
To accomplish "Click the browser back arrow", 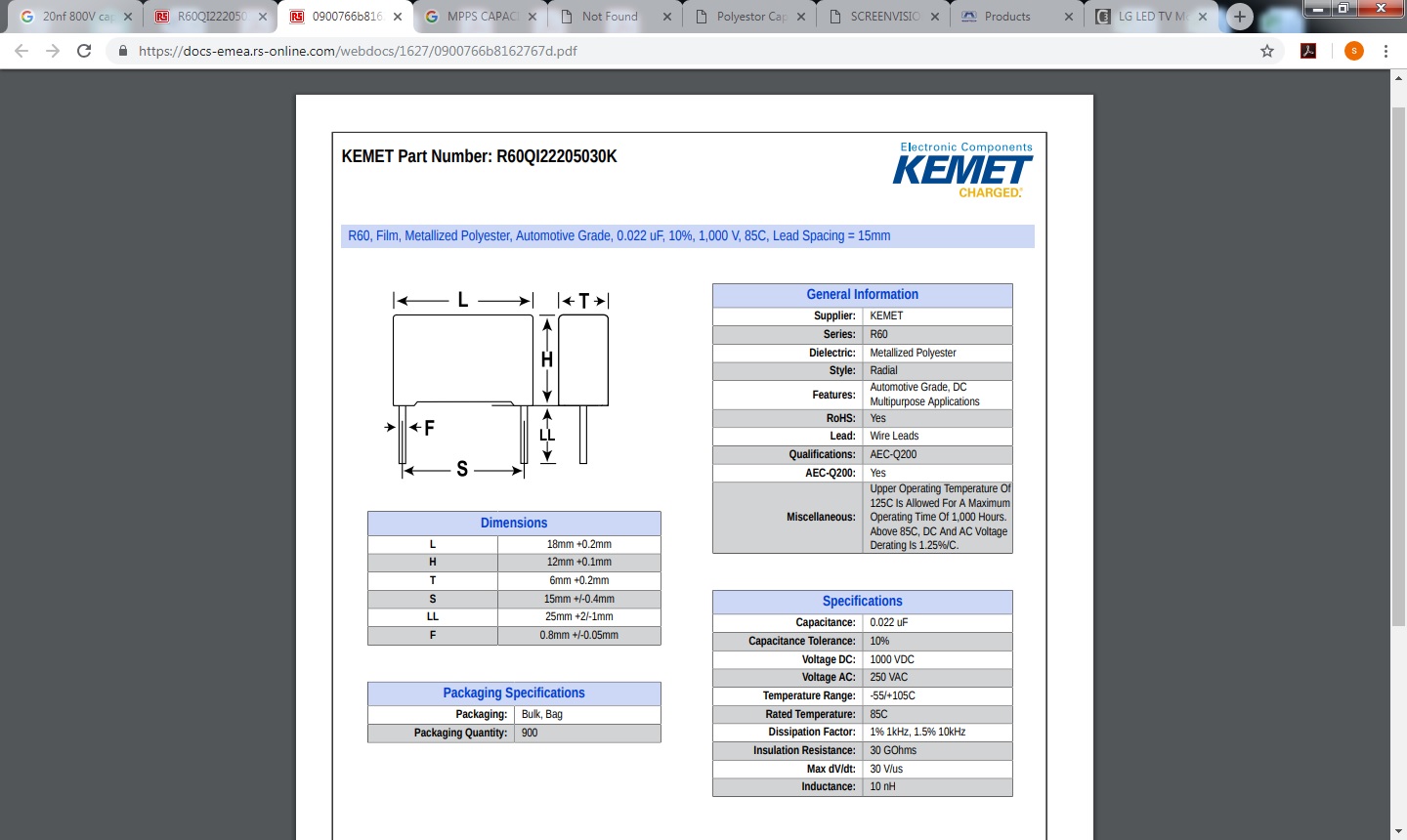I will (21, 51).
